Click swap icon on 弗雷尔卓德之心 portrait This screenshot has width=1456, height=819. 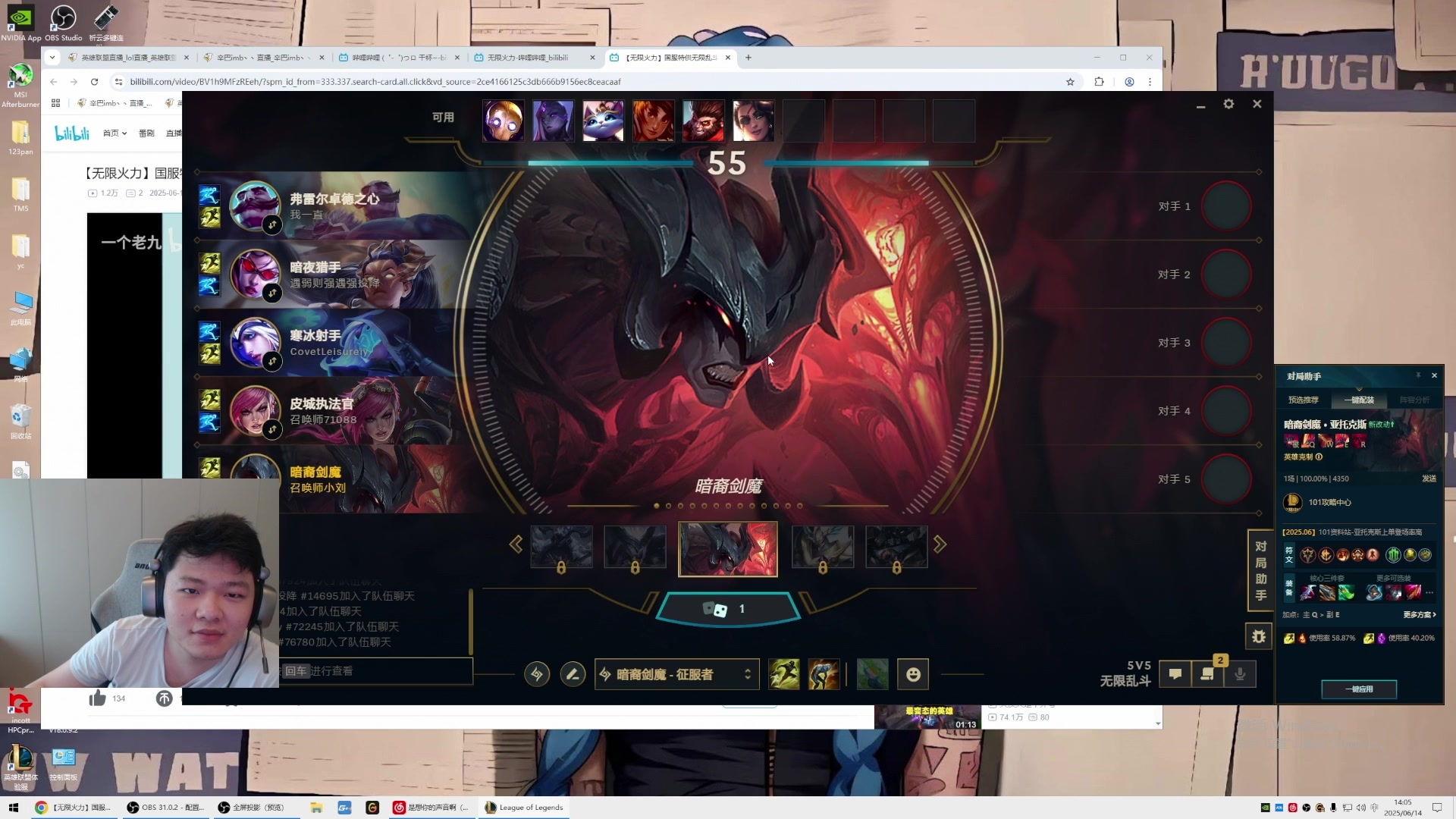point(272,224)
